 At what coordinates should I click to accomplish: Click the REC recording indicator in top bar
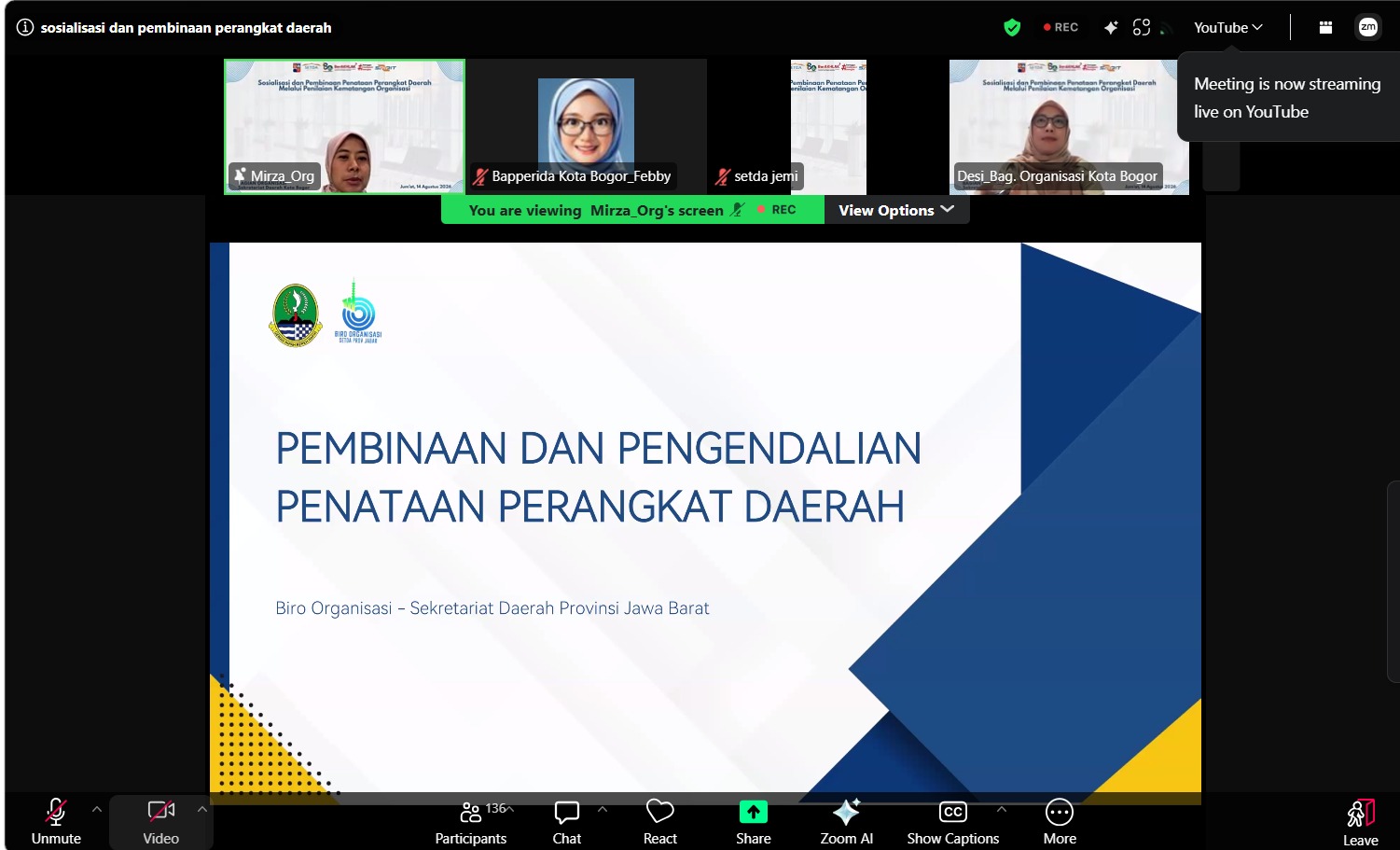[1060, 28]
